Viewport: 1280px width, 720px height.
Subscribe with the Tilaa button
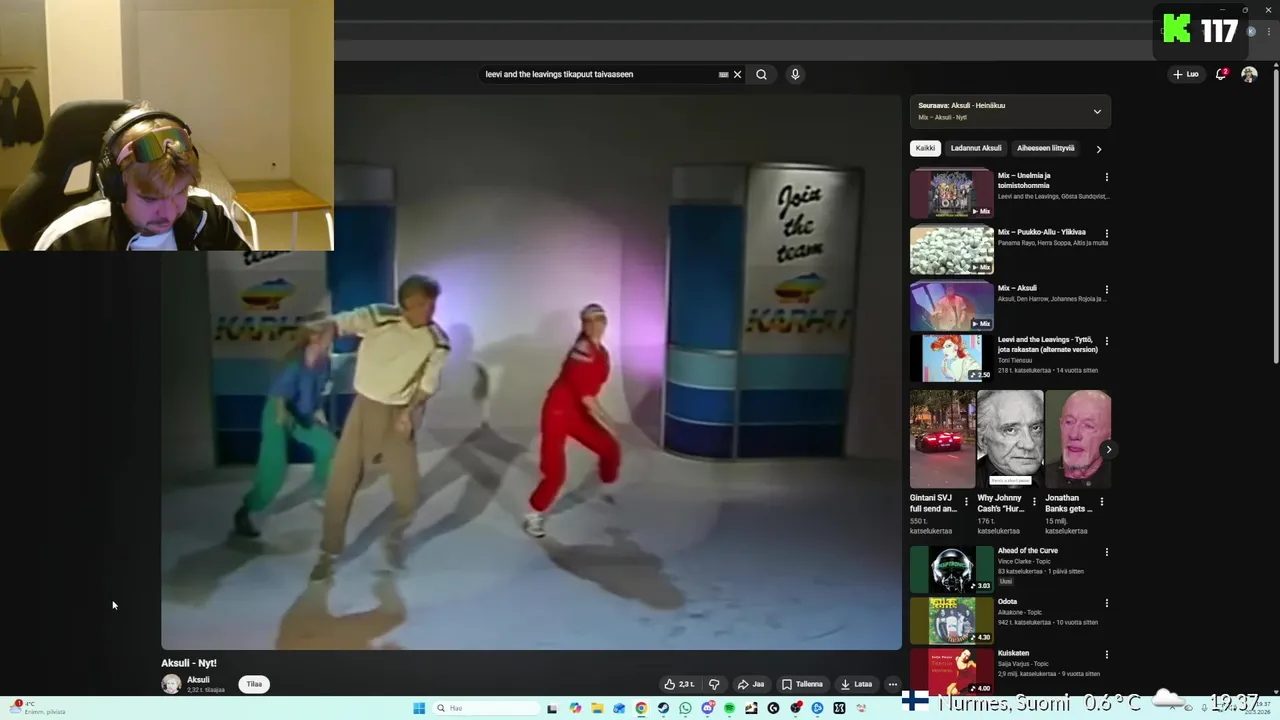tap(254, 684)
